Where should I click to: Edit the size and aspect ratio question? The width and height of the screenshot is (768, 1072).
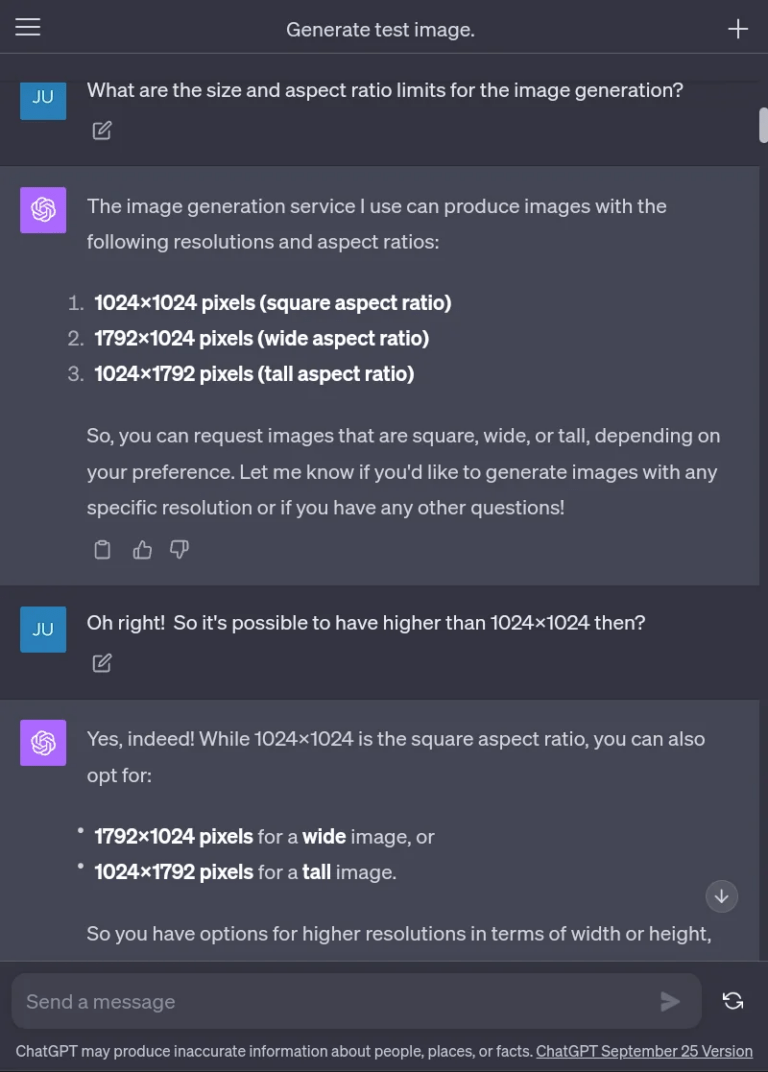pos(102,130)
